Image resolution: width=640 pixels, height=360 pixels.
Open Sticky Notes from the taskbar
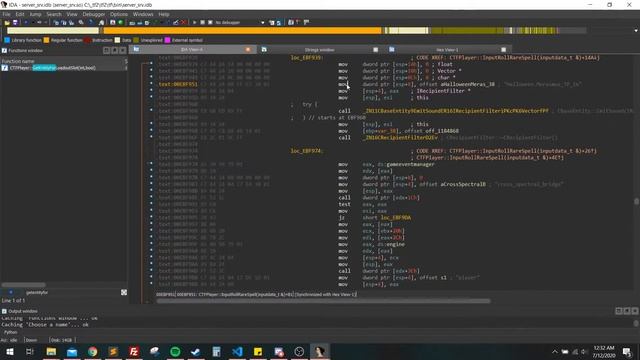tap(258, 351)
